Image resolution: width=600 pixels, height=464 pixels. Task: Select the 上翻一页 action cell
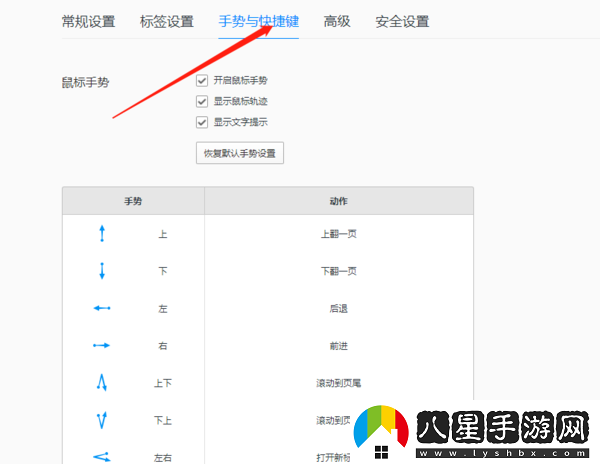[x=339, y=234]
